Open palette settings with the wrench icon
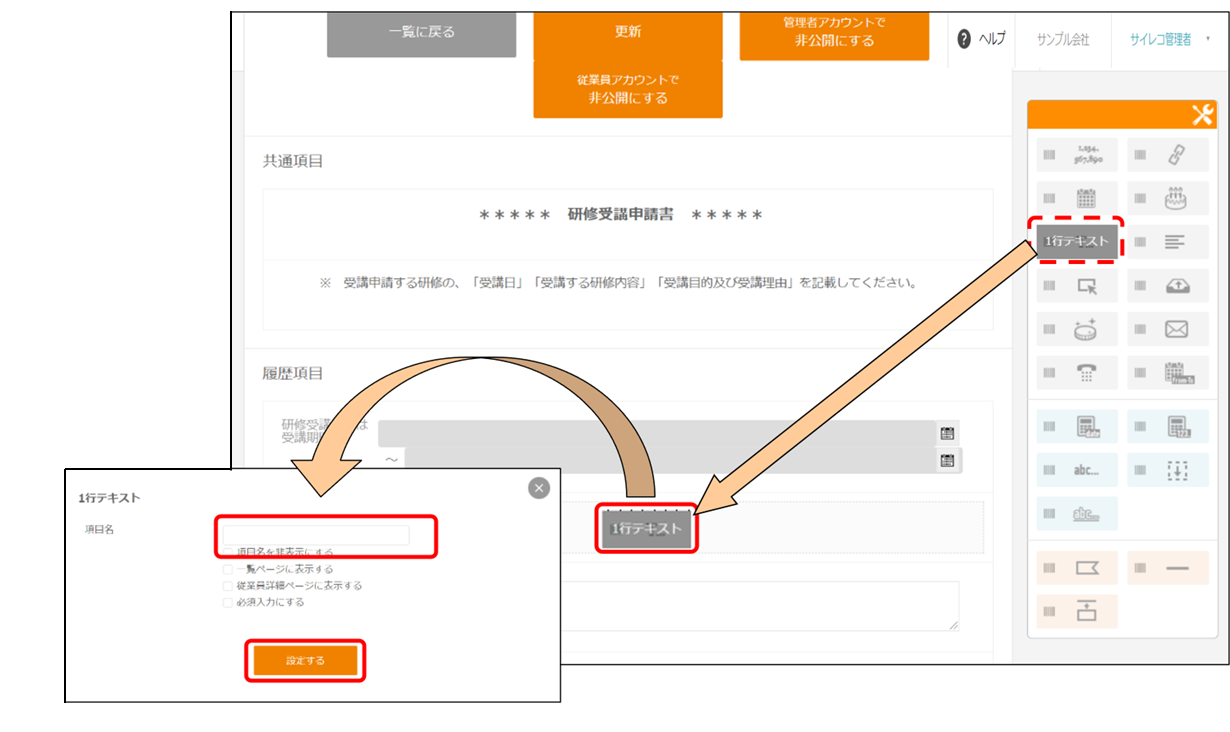 pos(1202,115)
